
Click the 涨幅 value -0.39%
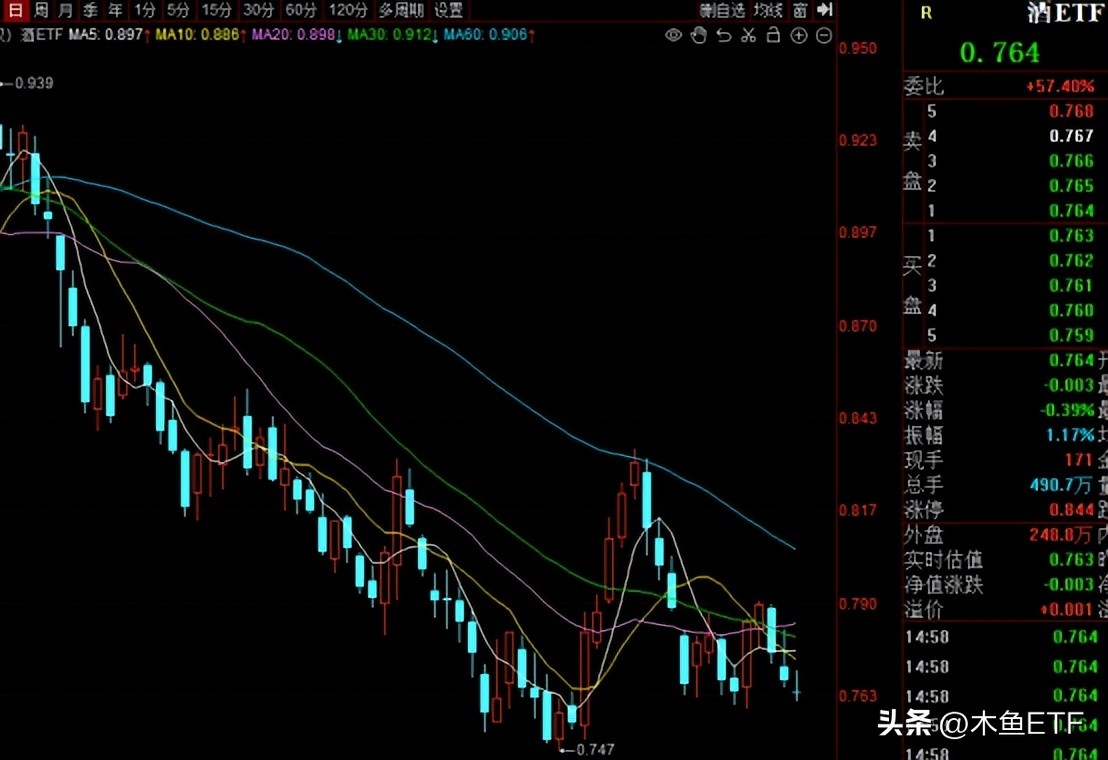pyautogui.click(x=1067, y=410)
